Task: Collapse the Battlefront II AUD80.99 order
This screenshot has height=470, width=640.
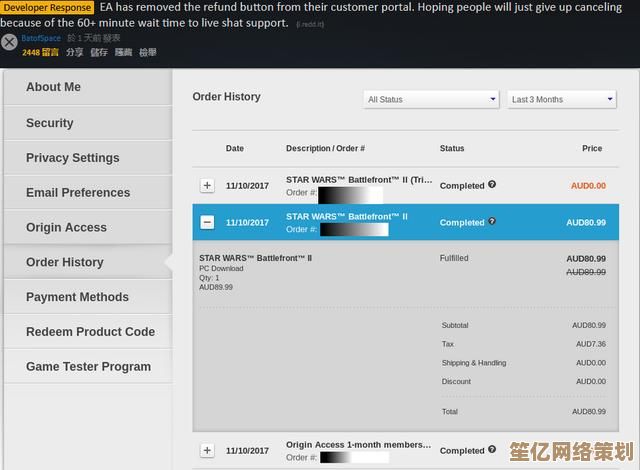Action: click(x=207, y=222)
